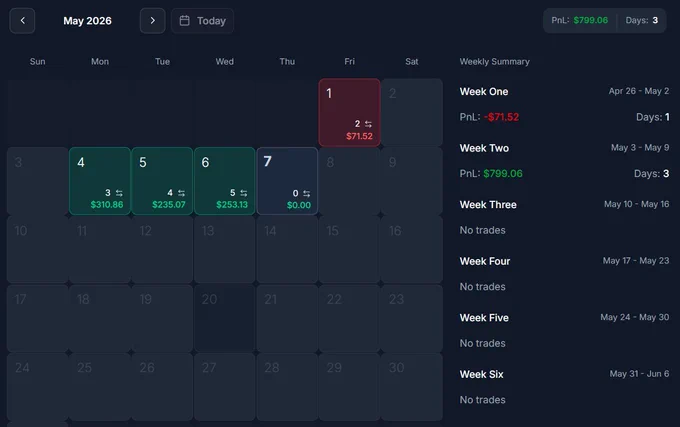Click the Week Six summary heading
The width and height of the screenshot is (680, 427).
(481, 375)
